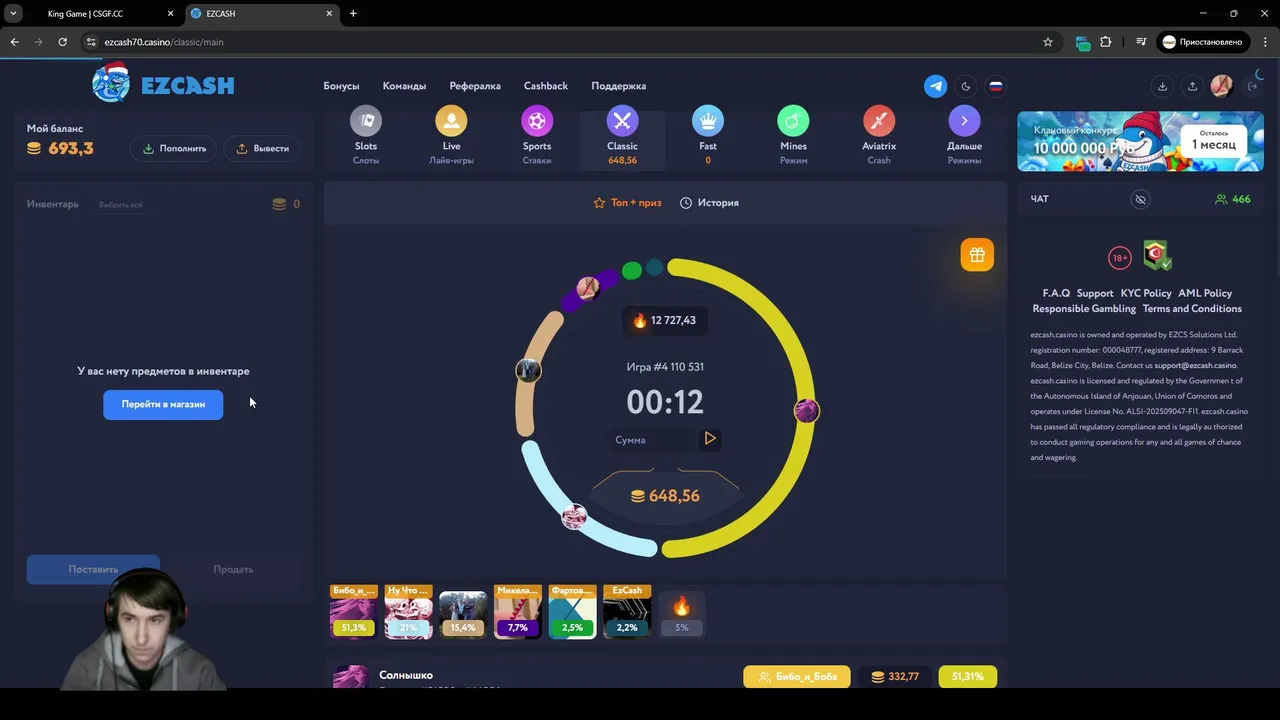Select player card with 51,3% chance
The width and height of the screenshot is (1280, 720).
point(354,612)
